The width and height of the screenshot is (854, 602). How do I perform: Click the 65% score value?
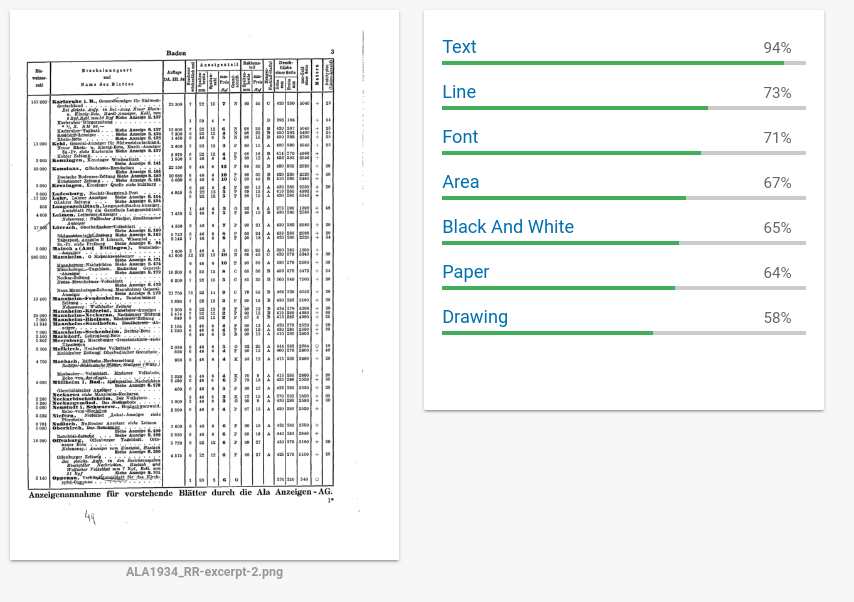777,228
